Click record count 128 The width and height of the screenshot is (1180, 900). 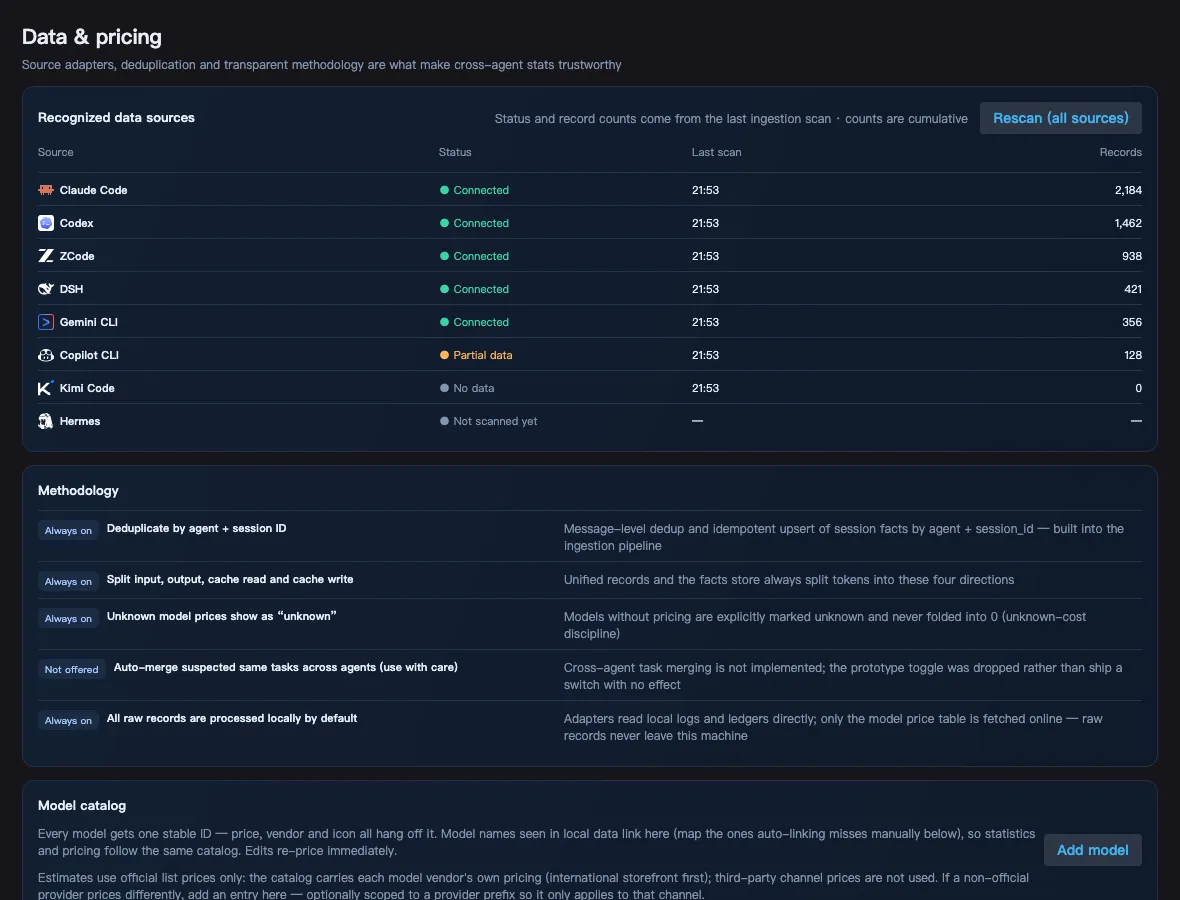[1133, 355]
